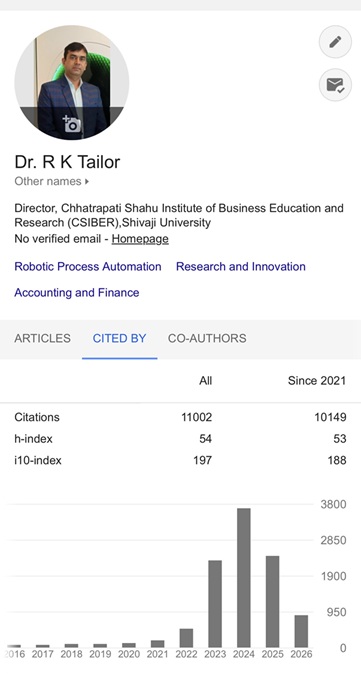Click the pencil edit profile icon
The image size is (361, 679).
[335, 42]
